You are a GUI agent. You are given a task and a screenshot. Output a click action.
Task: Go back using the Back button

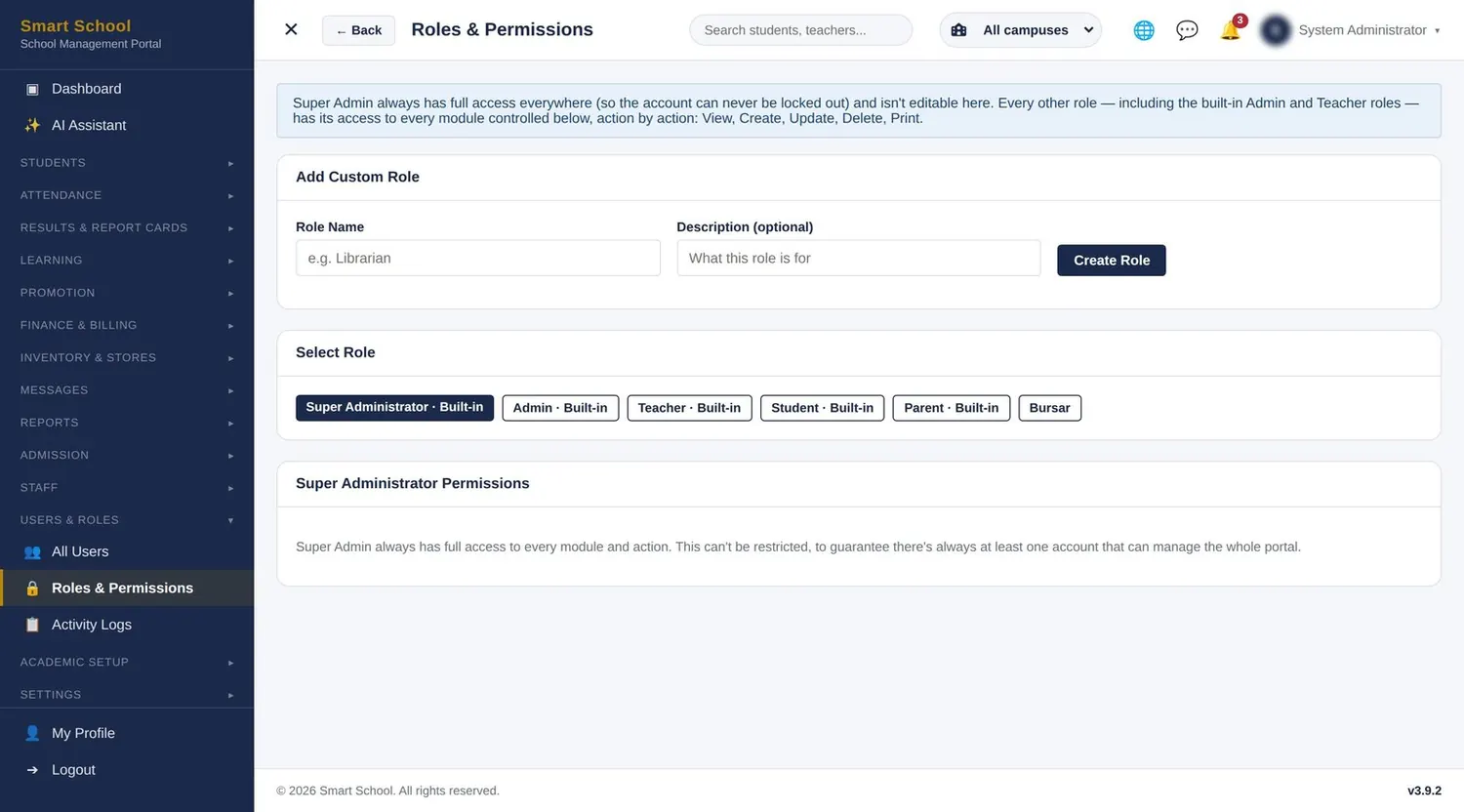[358, 30]
